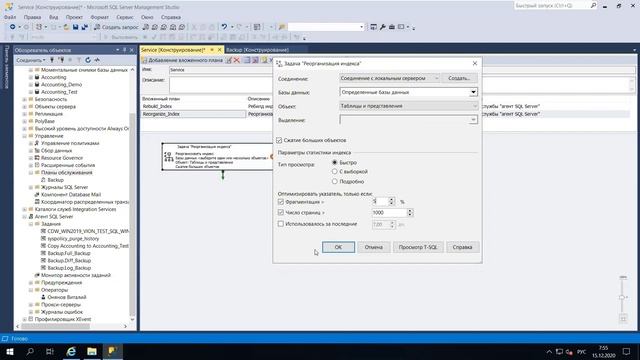The height and width of the screenshot is (360, 640).
Task: Open File Explorer from the taskbar
Action: (92, 351)
